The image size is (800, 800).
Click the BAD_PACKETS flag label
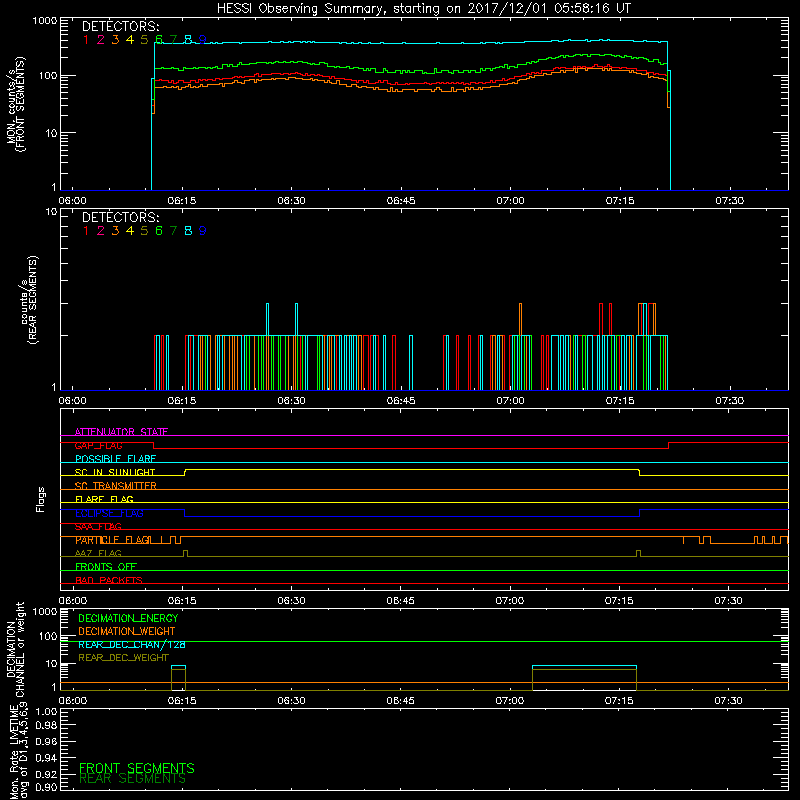coord(109,580)
